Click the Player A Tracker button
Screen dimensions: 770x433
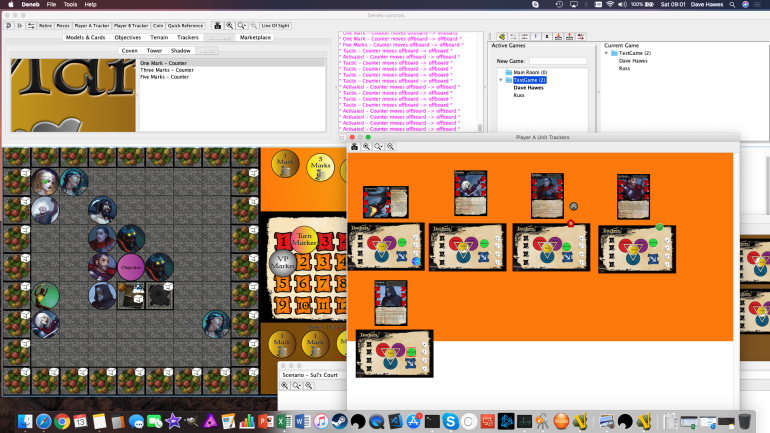(94, 24)
